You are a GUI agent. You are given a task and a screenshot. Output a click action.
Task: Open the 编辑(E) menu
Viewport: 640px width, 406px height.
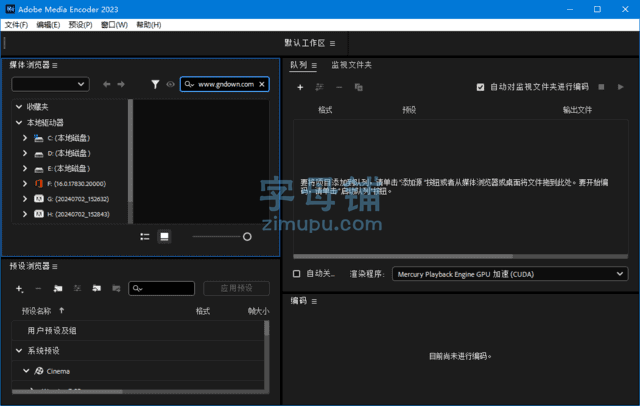coord(48,25)
